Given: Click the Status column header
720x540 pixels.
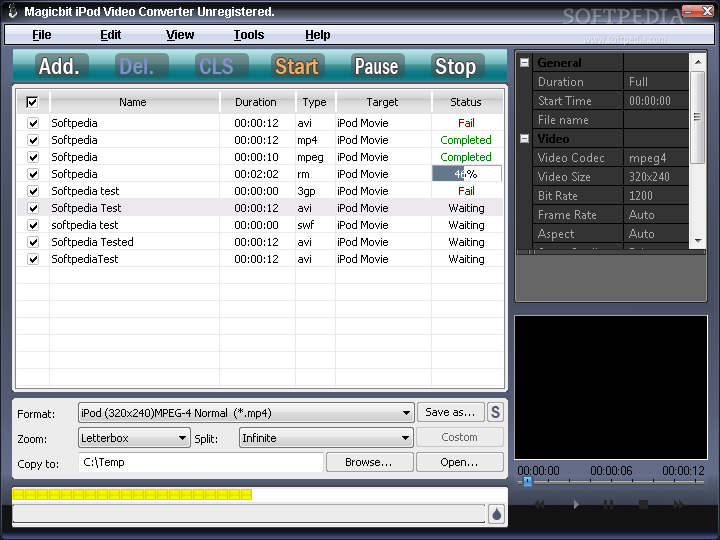Looking at the screenshot, I should (466, 102).
